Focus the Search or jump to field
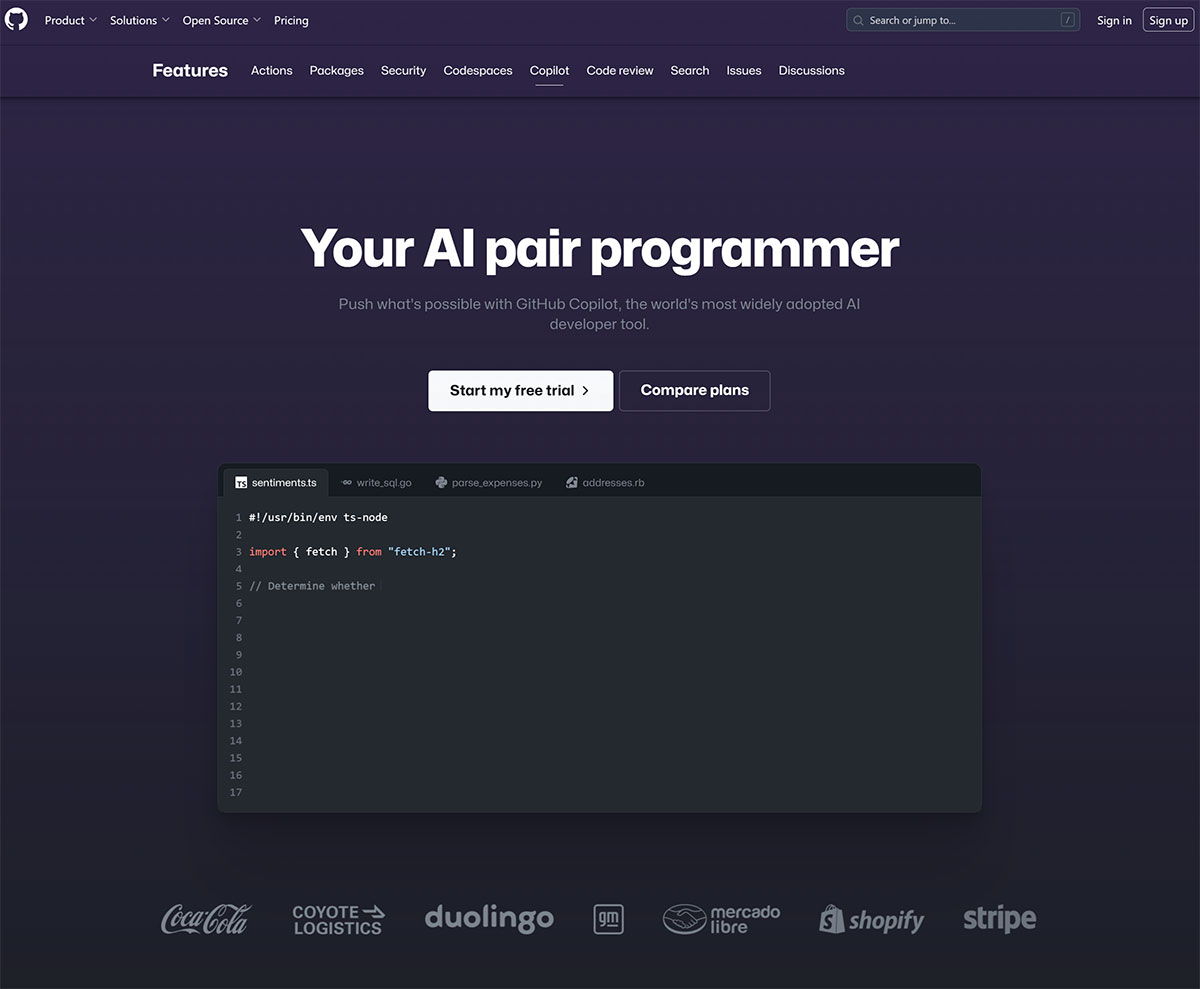This screenshot has width=1200, height=989. (x=963, y=20)
